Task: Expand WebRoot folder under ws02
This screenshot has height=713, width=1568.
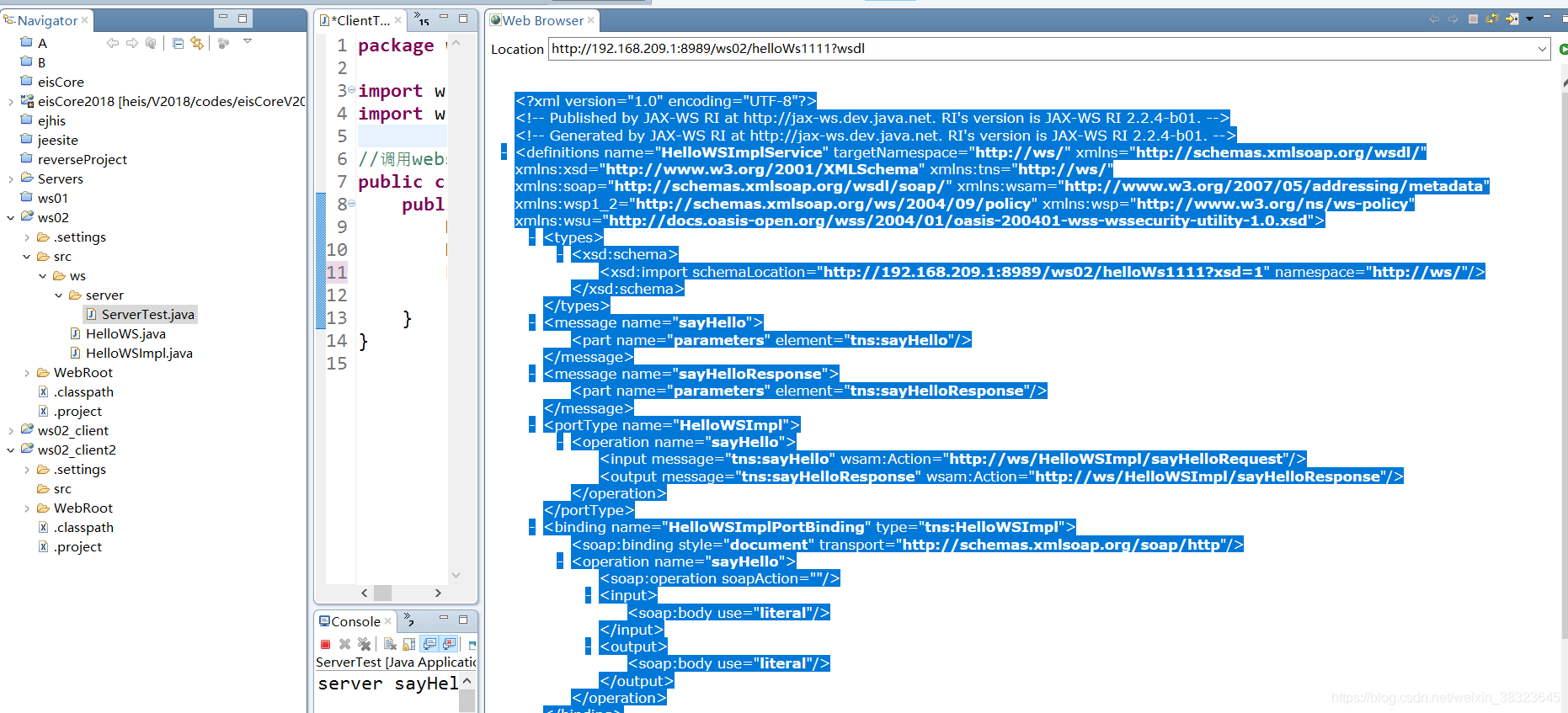Action: tap(27, 372)
